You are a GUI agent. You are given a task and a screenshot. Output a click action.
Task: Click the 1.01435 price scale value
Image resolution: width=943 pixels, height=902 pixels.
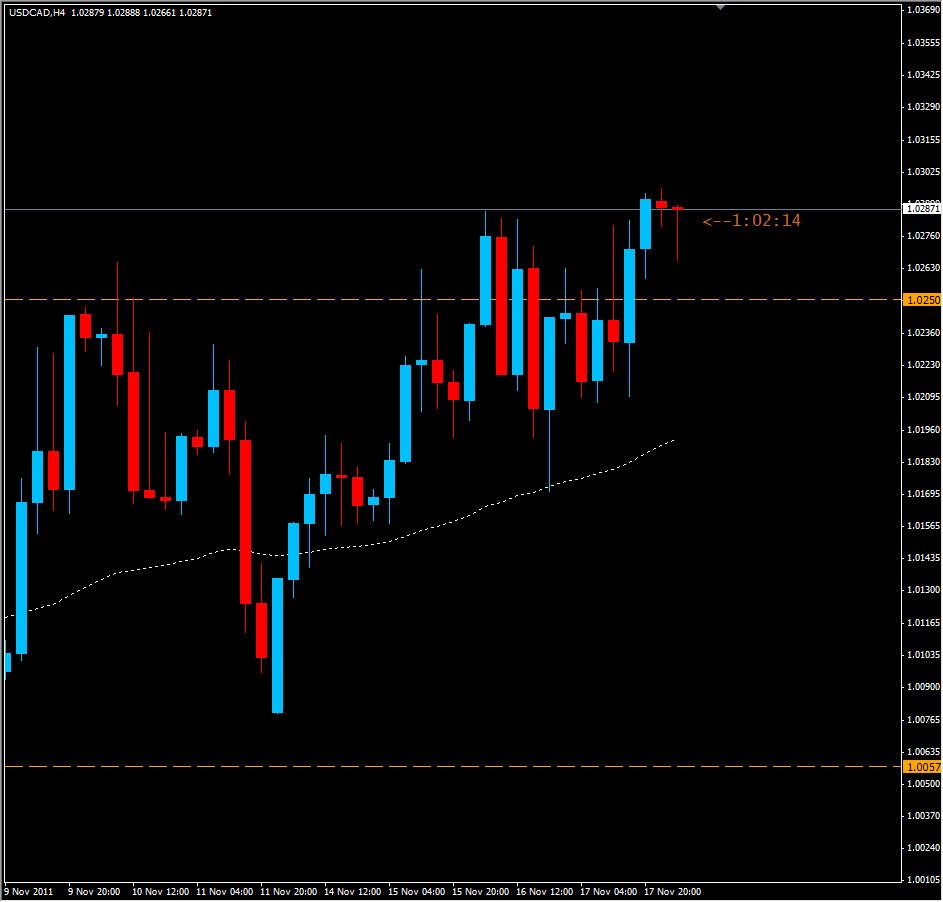(x=923, y=558)
